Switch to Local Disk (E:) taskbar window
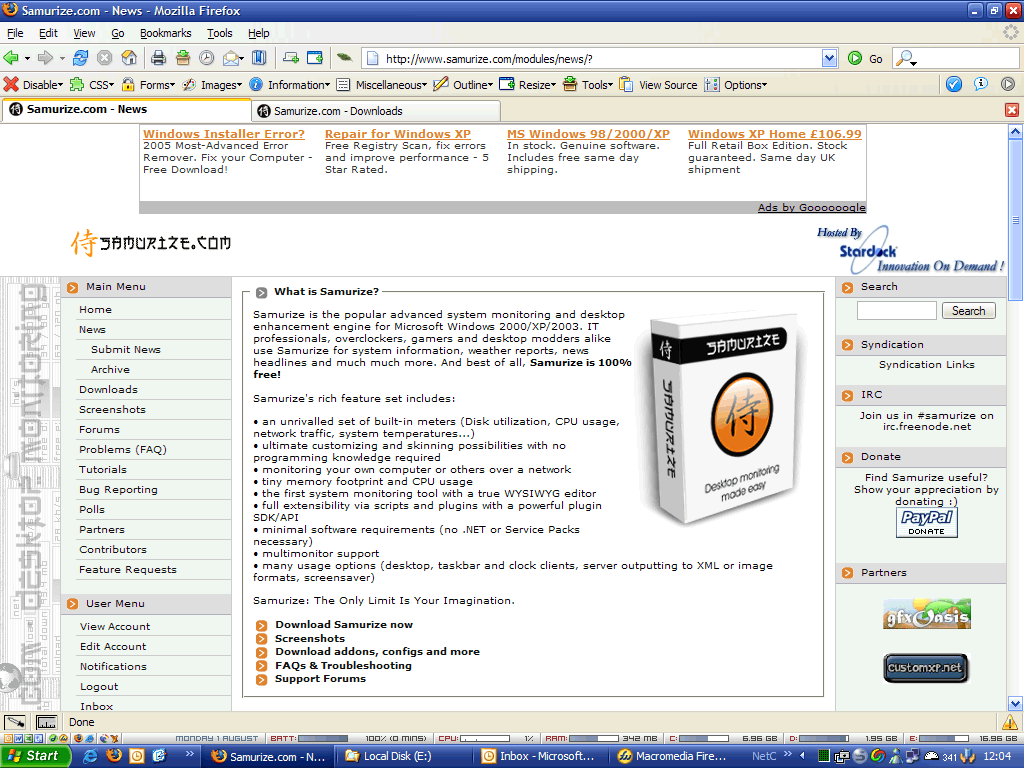 click(408, 756)
